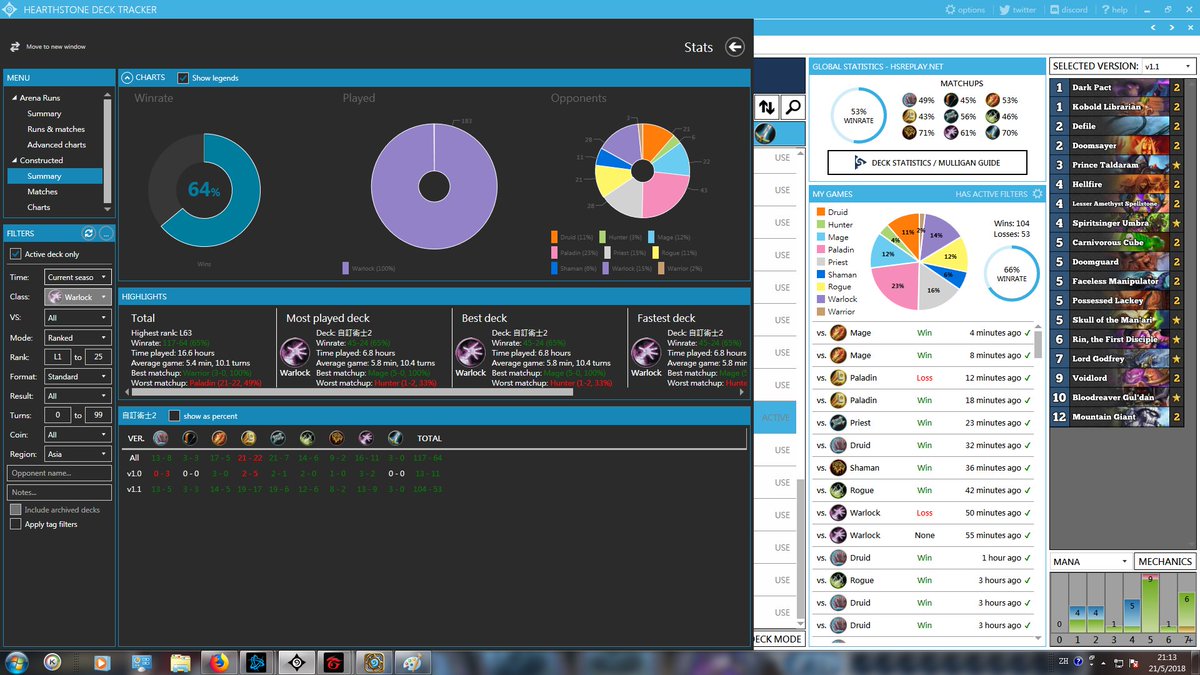Open the Coin filter dropdown
Screen dimensions: 1200x675
click(78, 434)
